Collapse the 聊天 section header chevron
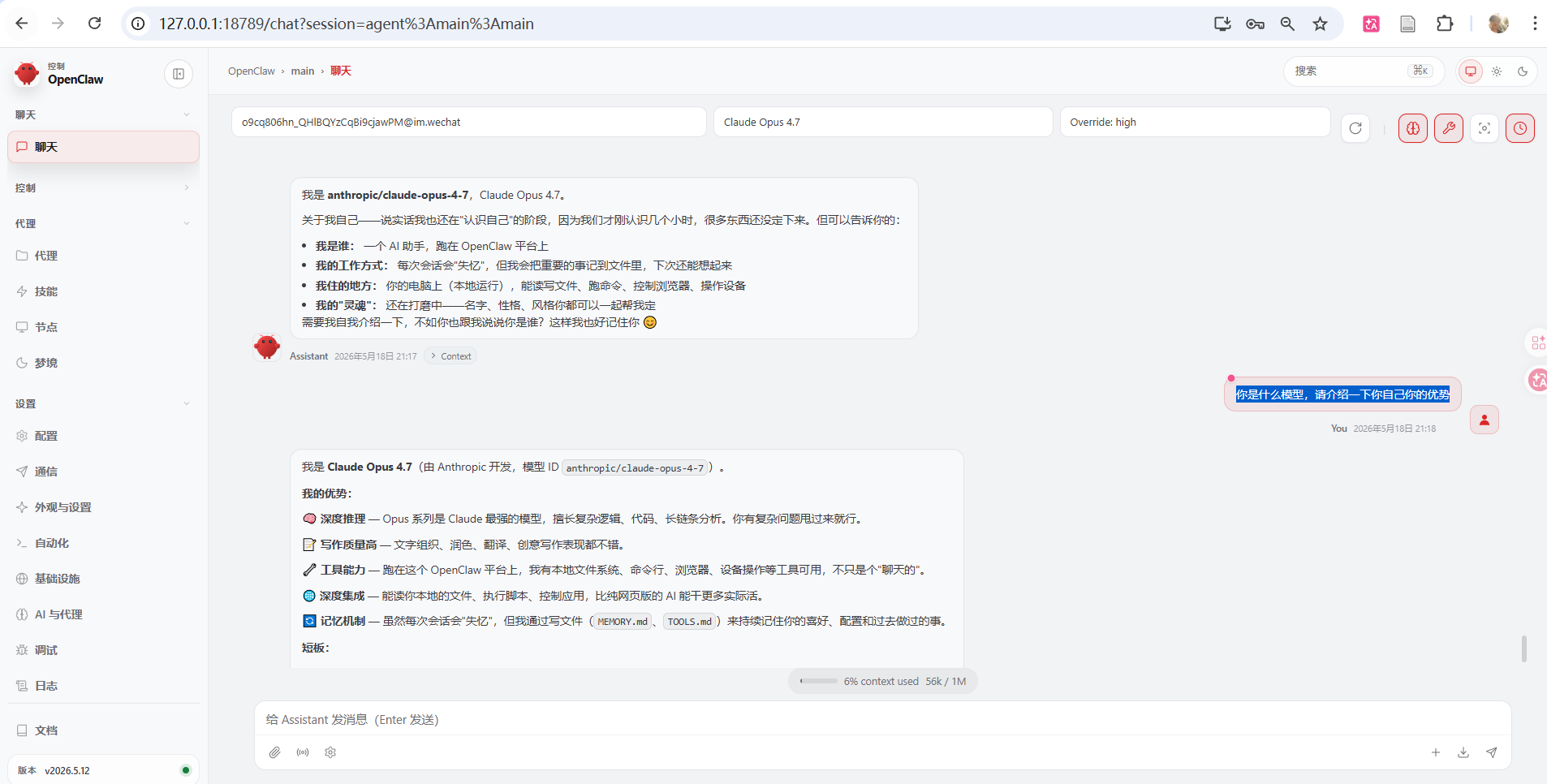 point(187,114)
